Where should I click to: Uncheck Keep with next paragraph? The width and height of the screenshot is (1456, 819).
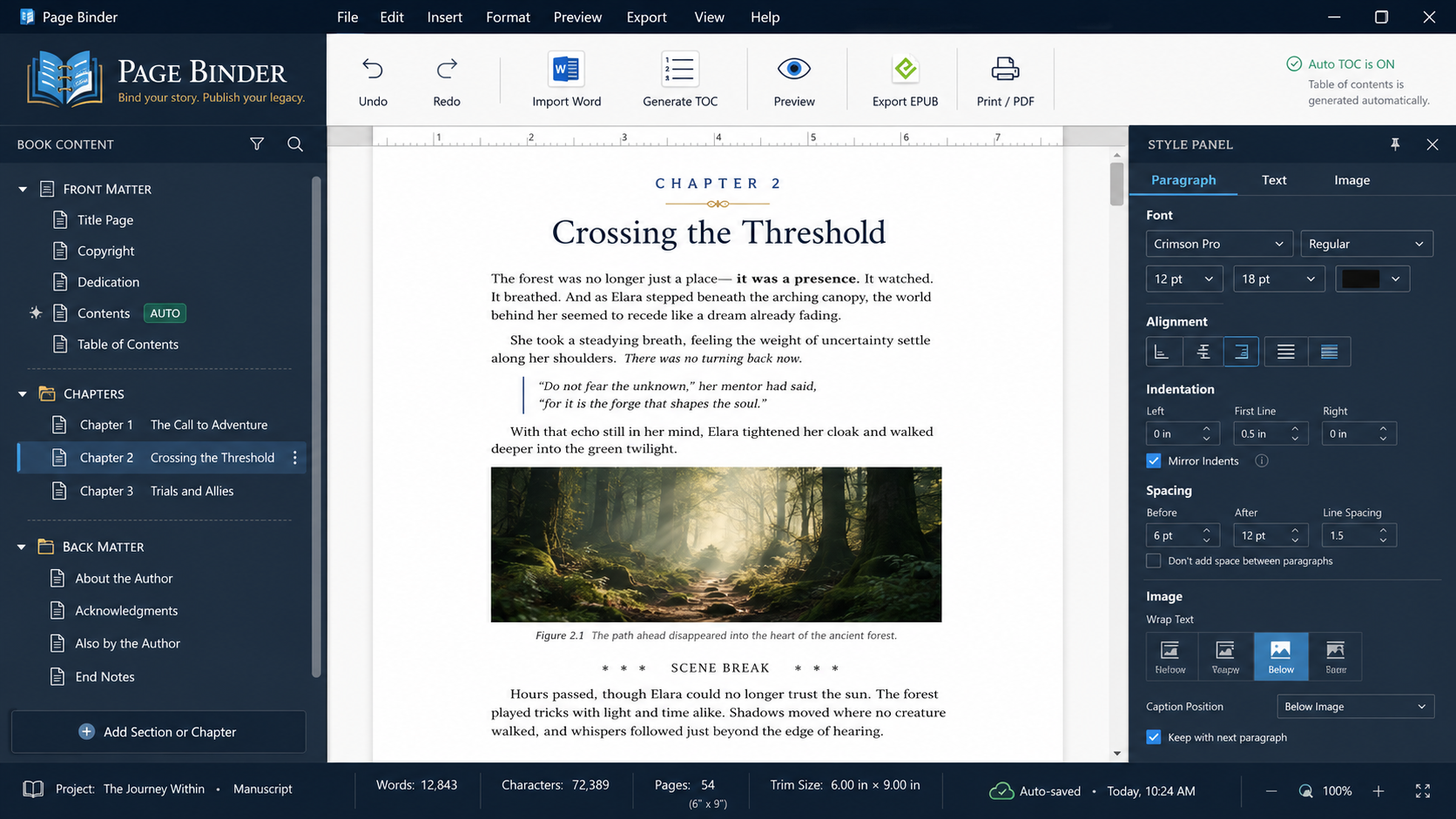(1154, 737)
